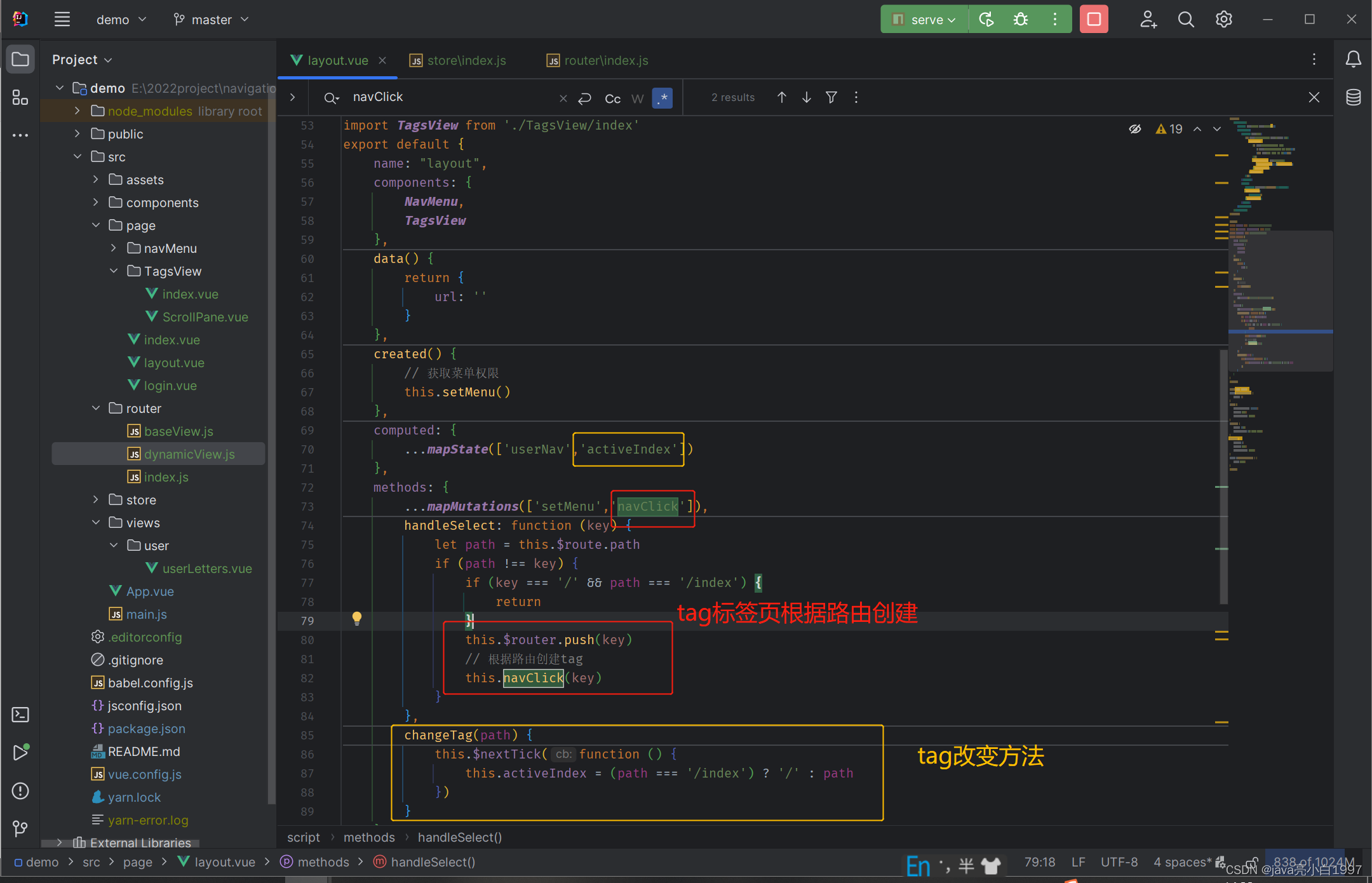Open the Database tool window

[1354, 98]
